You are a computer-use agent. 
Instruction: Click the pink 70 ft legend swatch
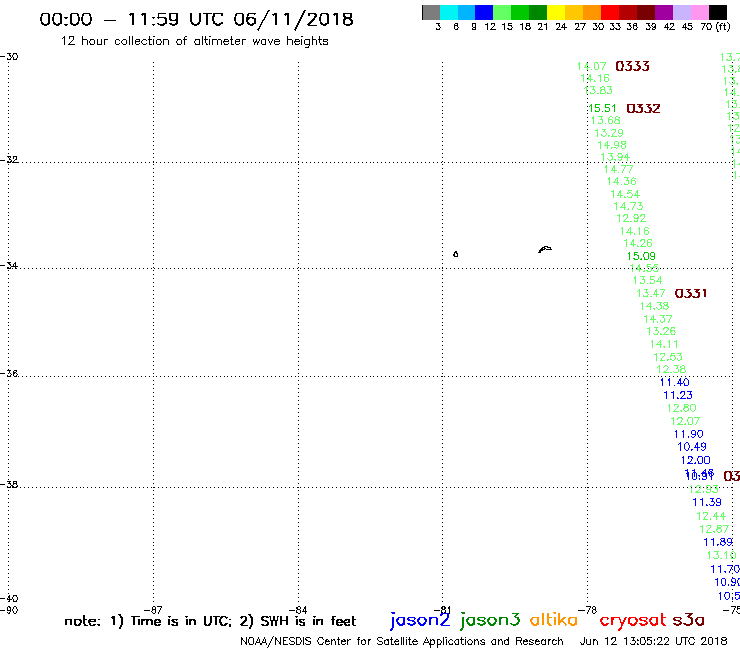coord(699,12)
